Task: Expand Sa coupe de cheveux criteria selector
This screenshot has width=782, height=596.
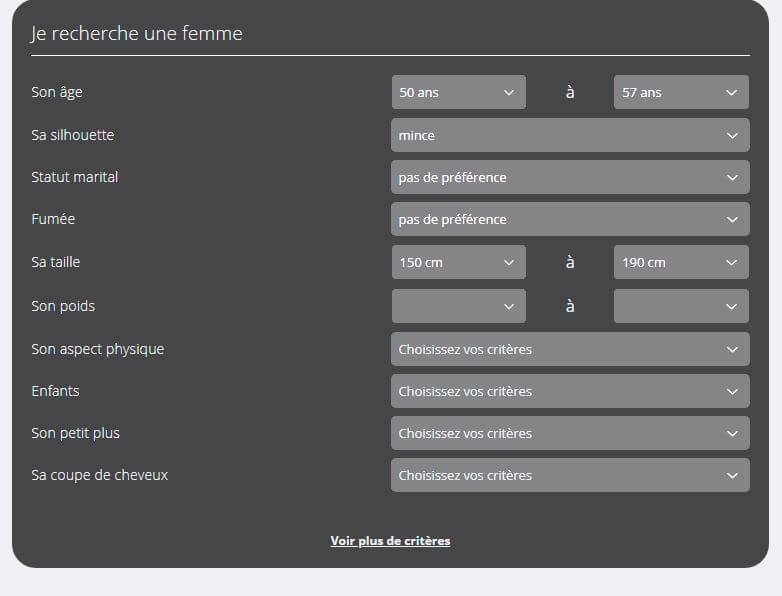Action: [569, 475]
